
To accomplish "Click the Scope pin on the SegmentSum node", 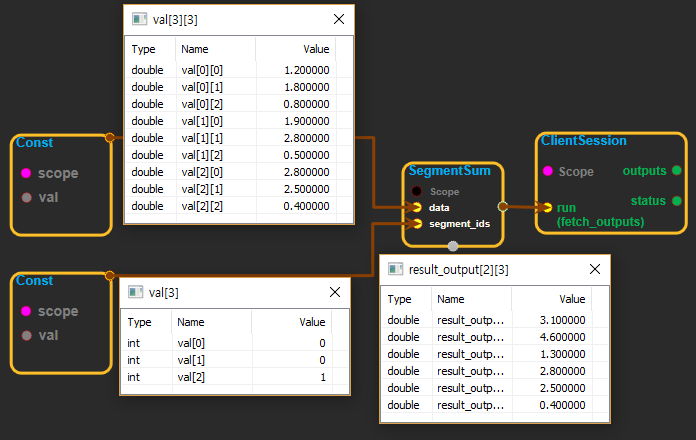I will pos(416,190).
